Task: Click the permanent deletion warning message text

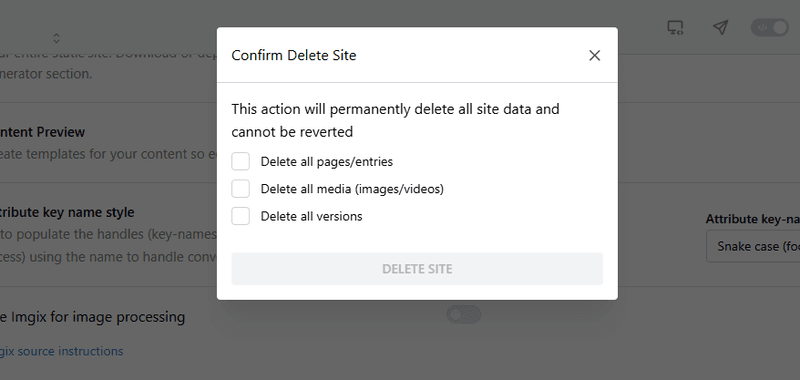Action: (395, 120)
